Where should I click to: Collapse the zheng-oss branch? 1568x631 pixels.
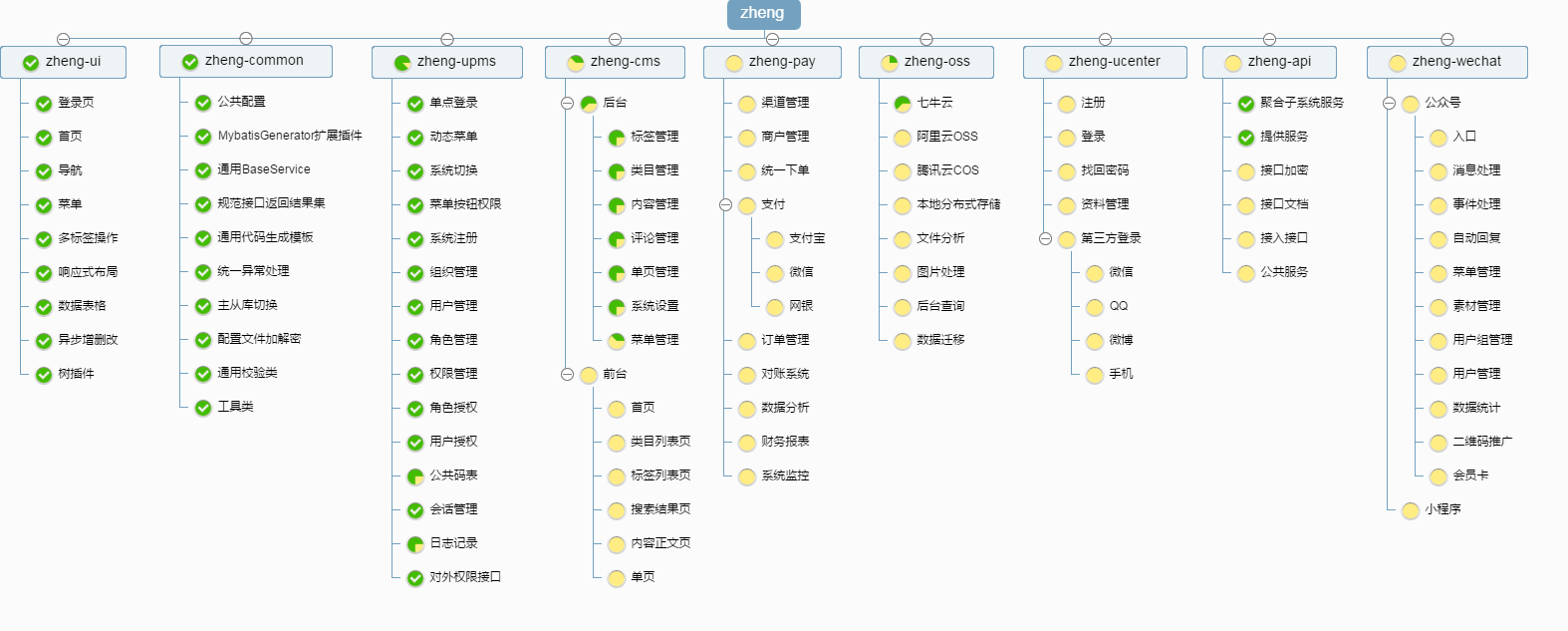[x=926, y=39]
